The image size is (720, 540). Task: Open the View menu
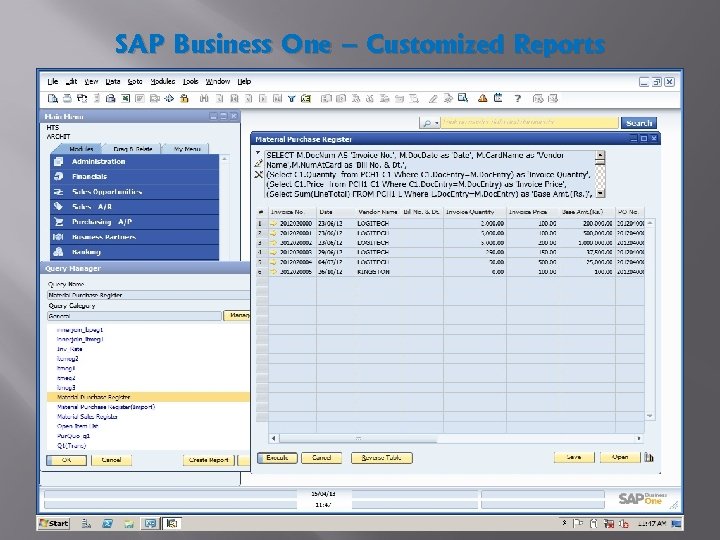pyautogui.click(x=91, y=81)
